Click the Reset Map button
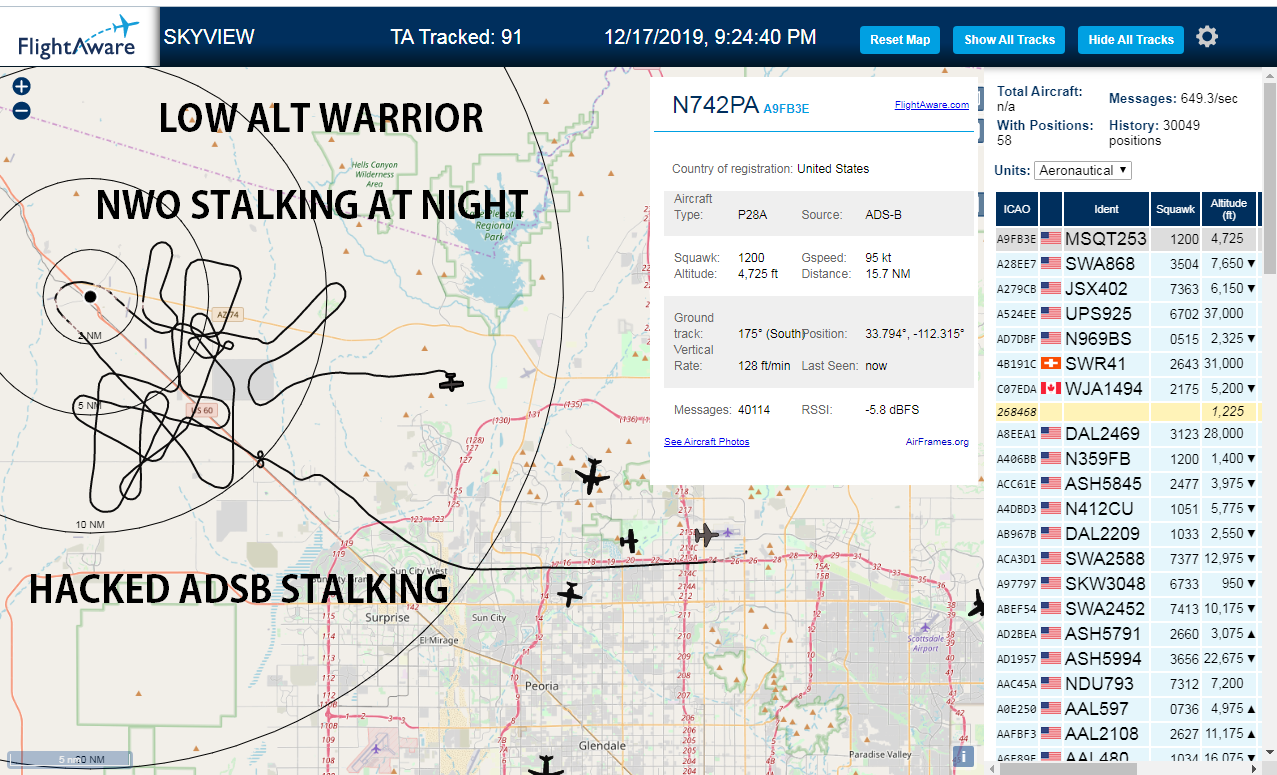The width and height of the screenshot is (1277, 775). coord(900,40)
